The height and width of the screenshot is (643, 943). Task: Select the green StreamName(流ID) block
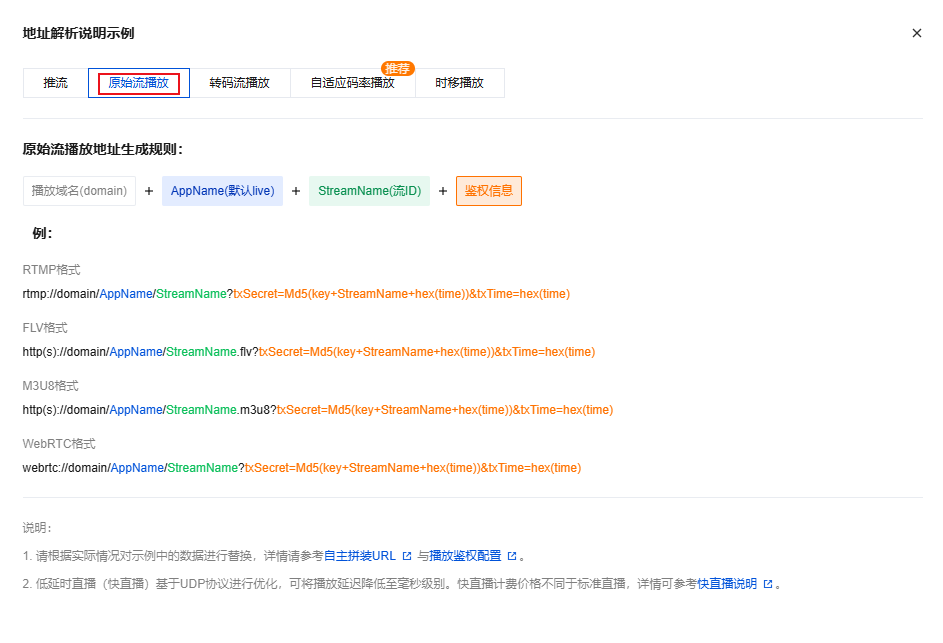pos(369,191)
